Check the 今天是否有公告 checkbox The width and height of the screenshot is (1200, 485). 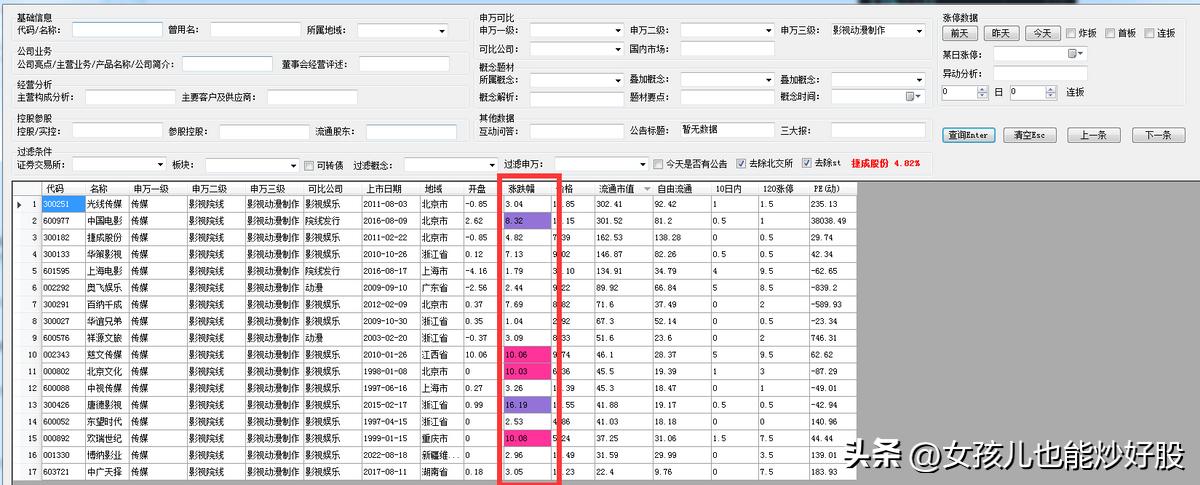(x=658, y=164)
